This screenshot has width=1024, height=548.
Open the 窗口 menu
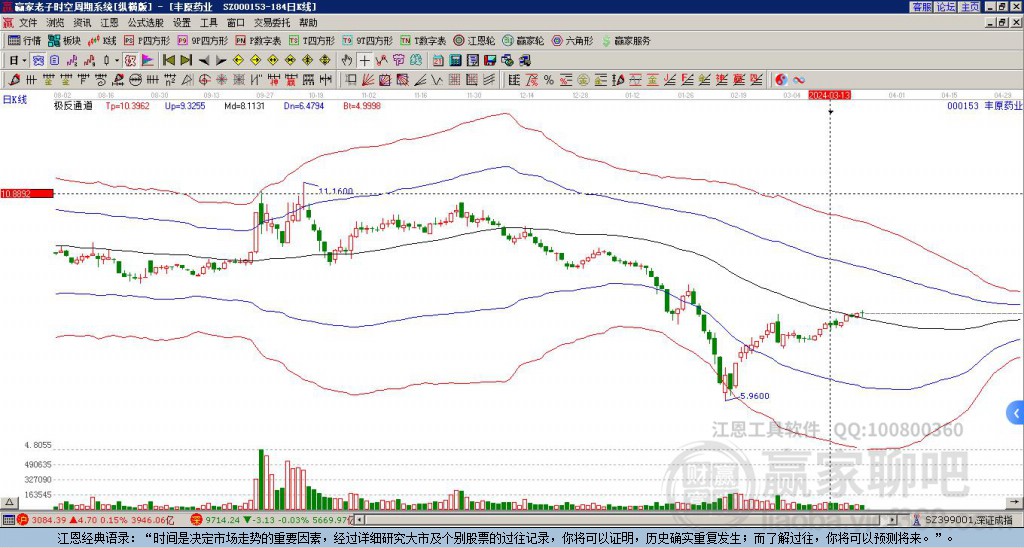pos(236,23)
